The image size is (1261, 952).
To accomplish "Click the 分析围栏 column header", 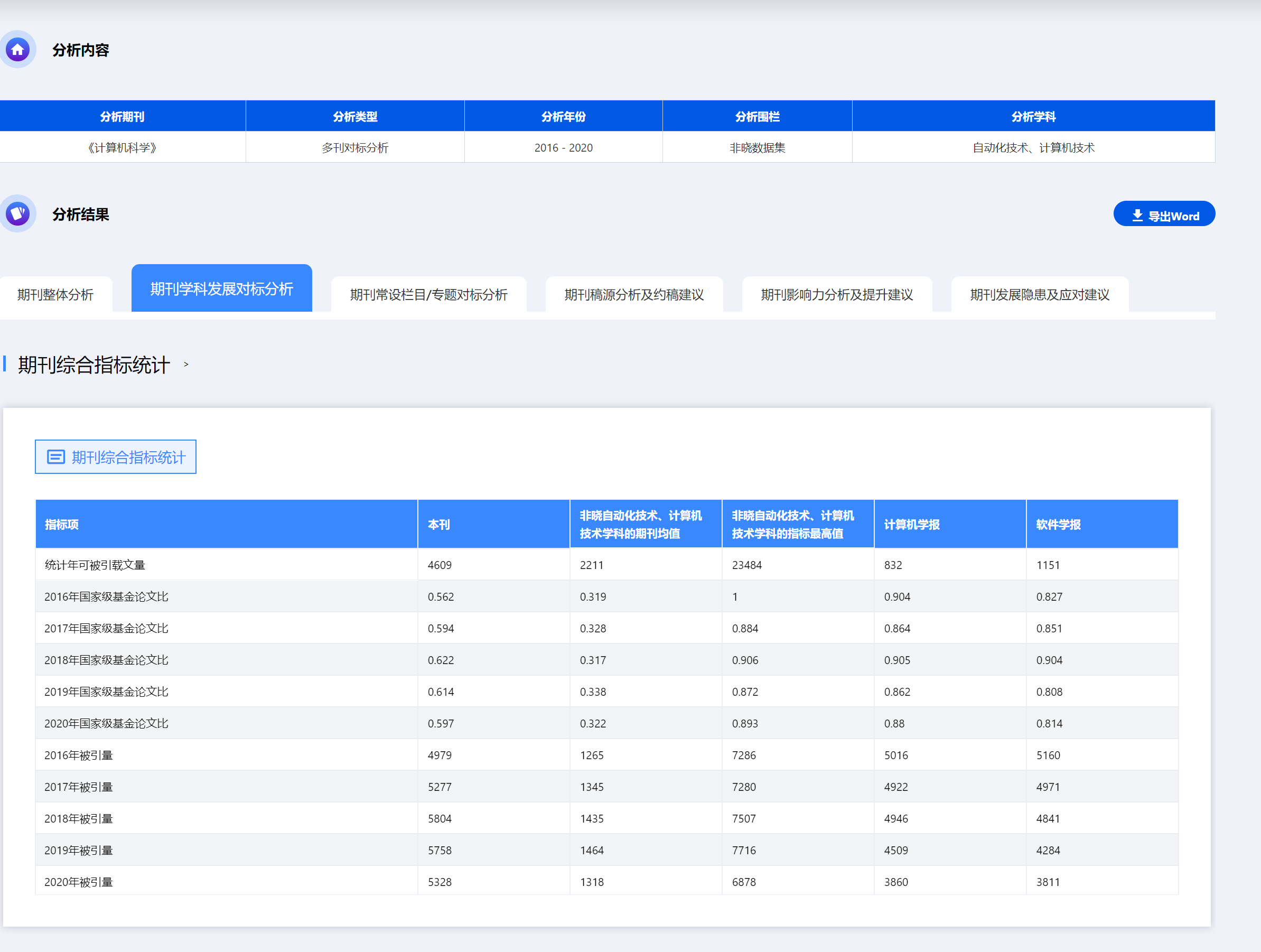I will [x=757, y=116].
